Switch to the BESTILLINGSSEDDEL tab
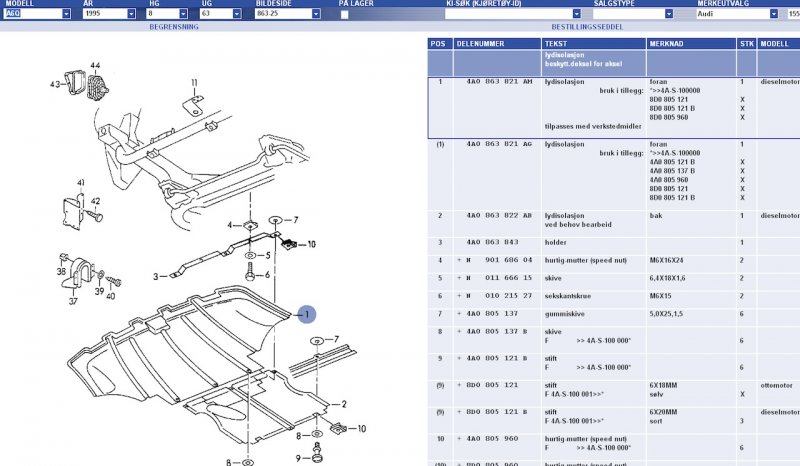This screenshot has width=800, height=466. 587,28
